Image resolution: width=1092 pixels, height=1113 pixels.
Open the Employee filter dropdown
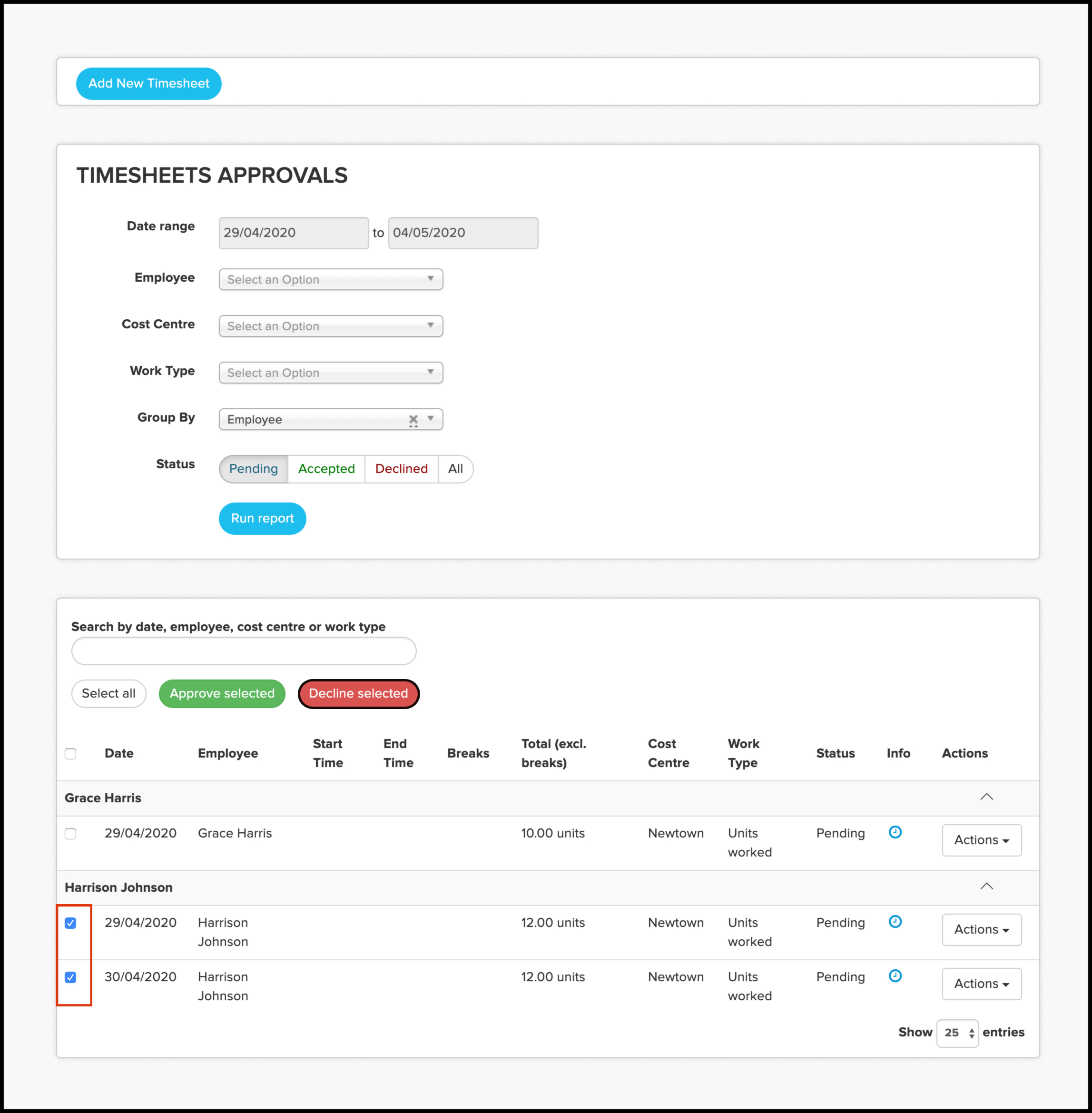tap(330, 279)
